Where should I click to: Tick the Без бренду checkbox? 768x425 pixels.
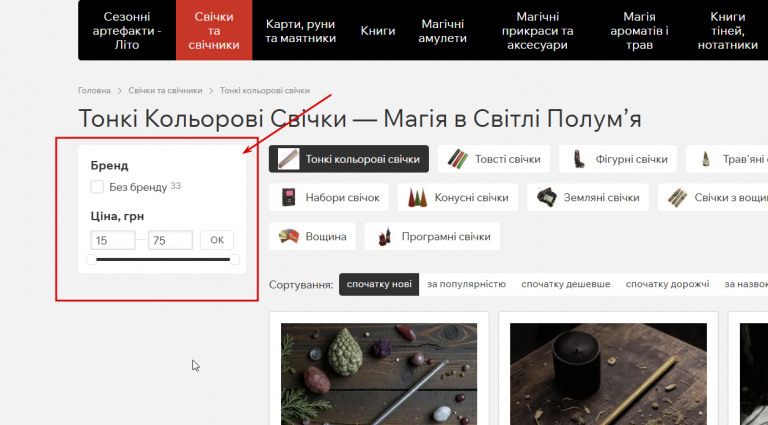point(97,187)
